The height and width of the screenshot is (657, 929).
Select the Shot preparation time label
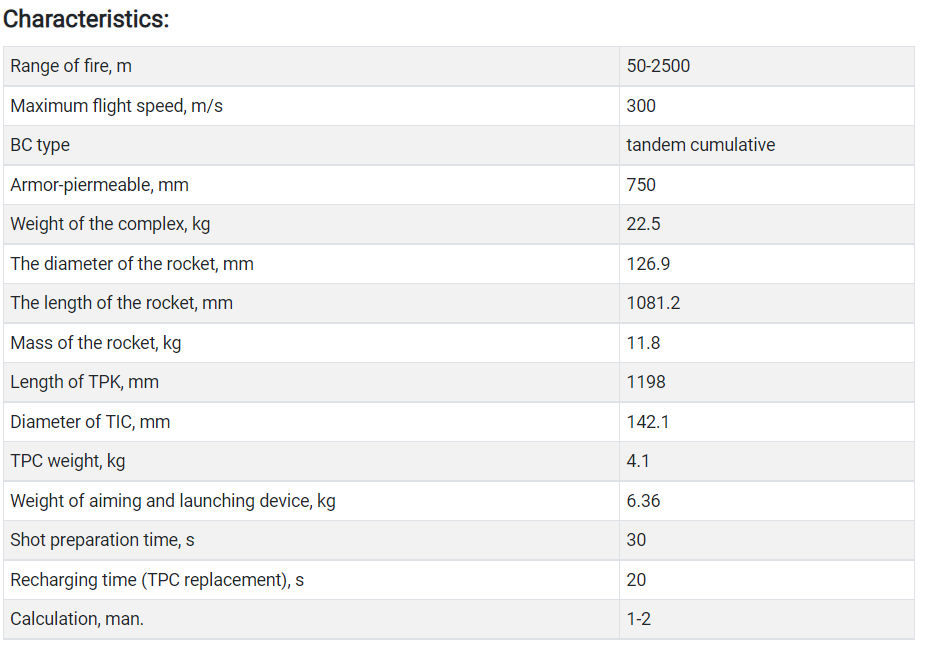[x=102, y=540]
